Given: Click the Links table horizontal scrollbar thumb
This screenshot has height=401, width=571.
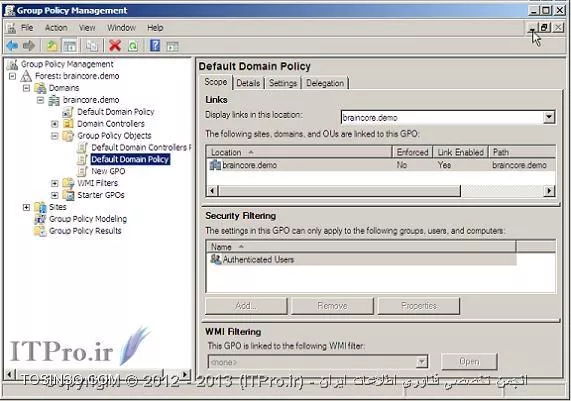Looking at the screenshot, I should point(339,190).
